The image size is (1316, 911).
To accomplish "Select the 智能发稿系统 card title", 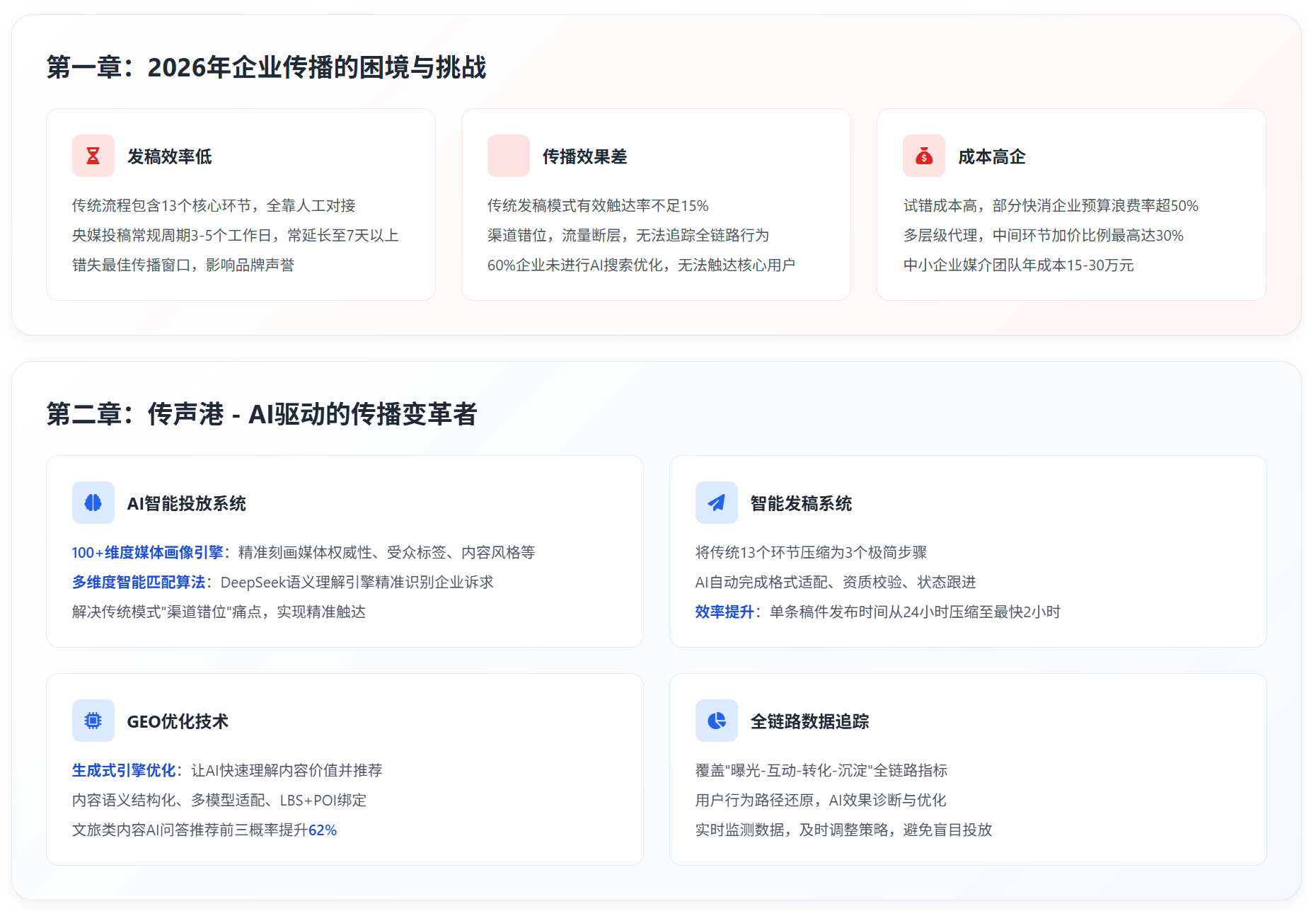I will pos(801,503).
